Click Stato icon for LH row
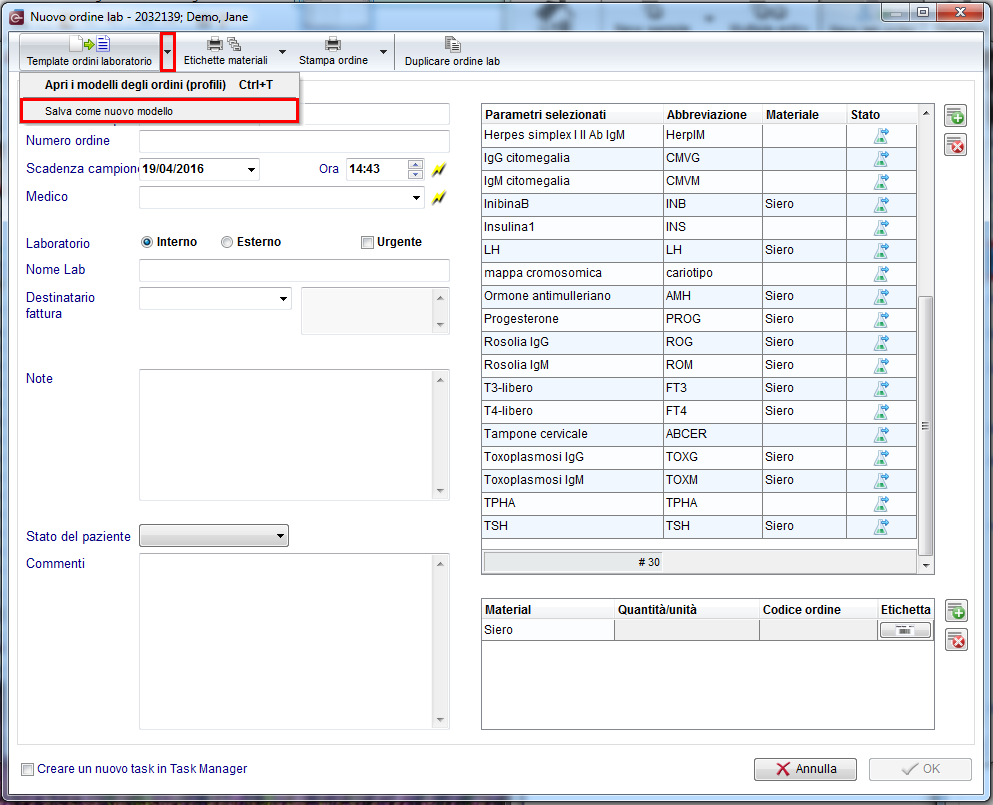The width and height of the screenshot is (993, 805). click(881, 250)
